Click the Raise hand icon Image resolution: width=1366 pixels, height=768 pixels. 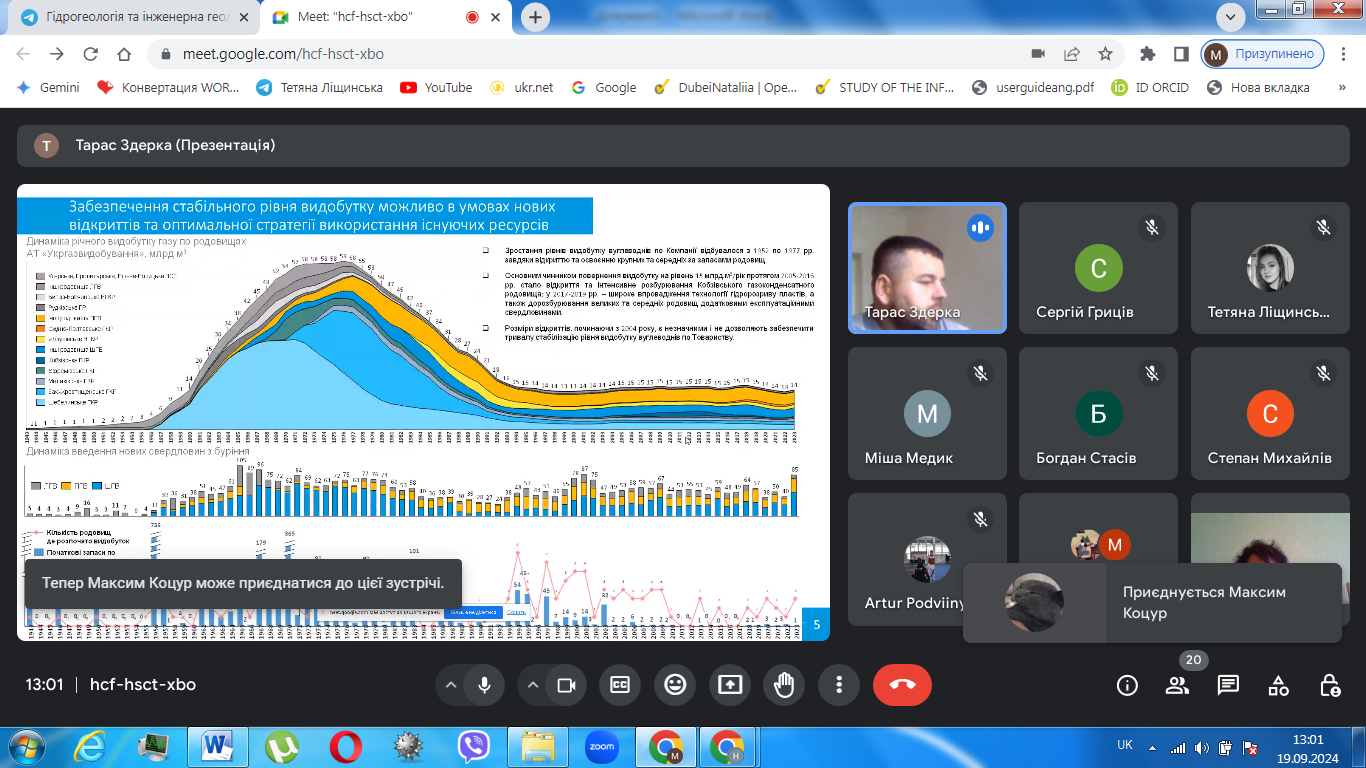784,685
